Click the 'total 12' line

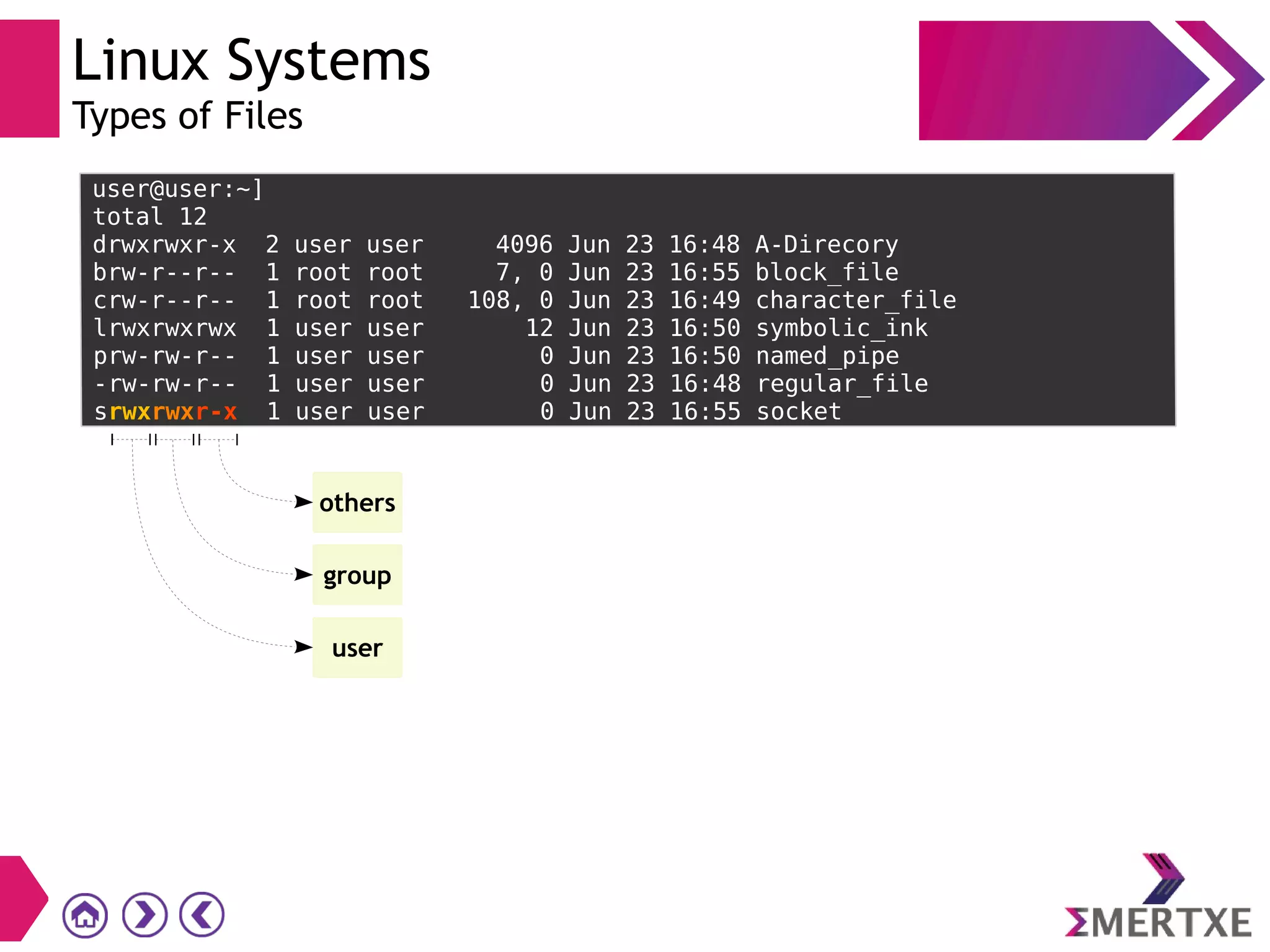click(149, 216)
